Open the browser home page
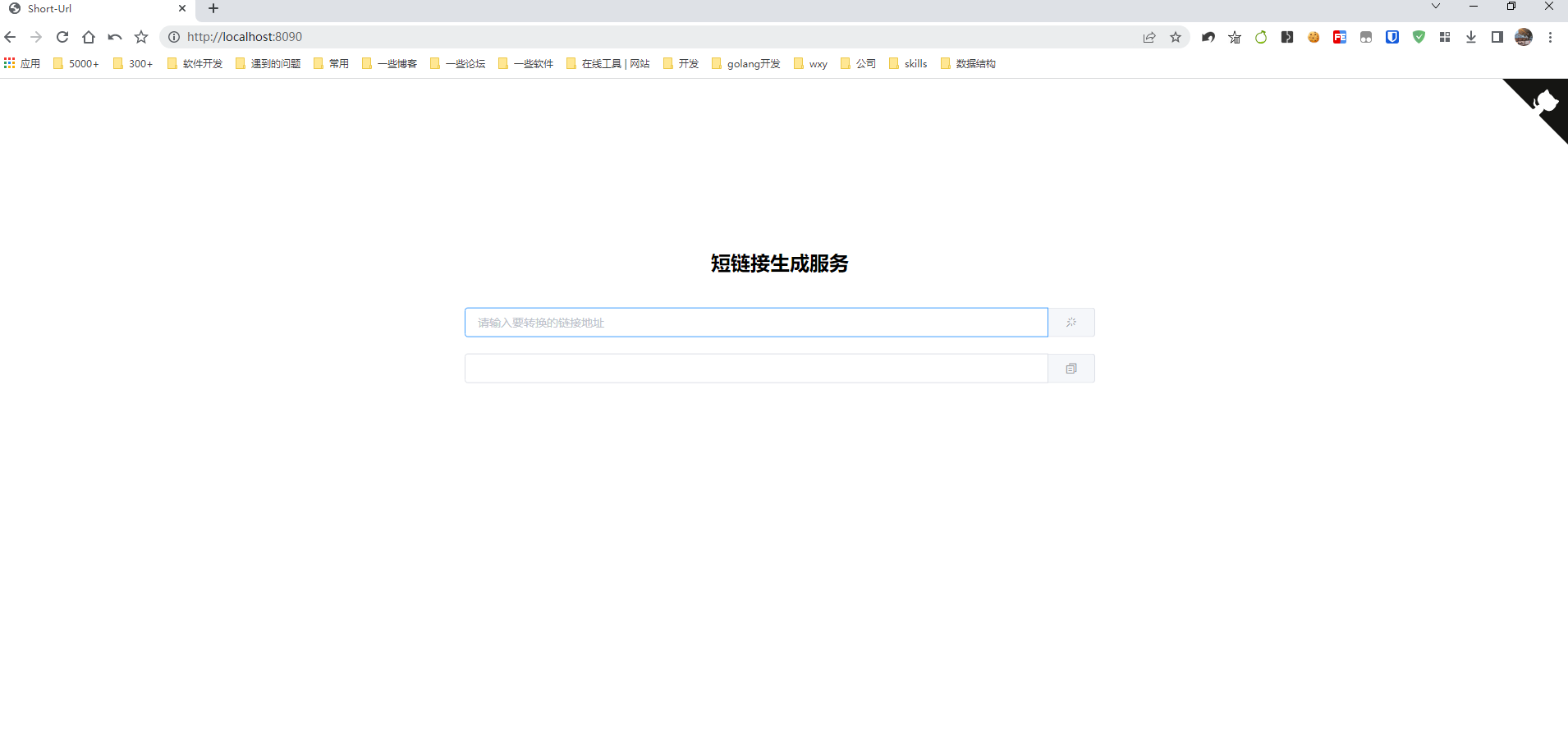The width and height of the screenshot is (1568, 729). coord(89,37)
